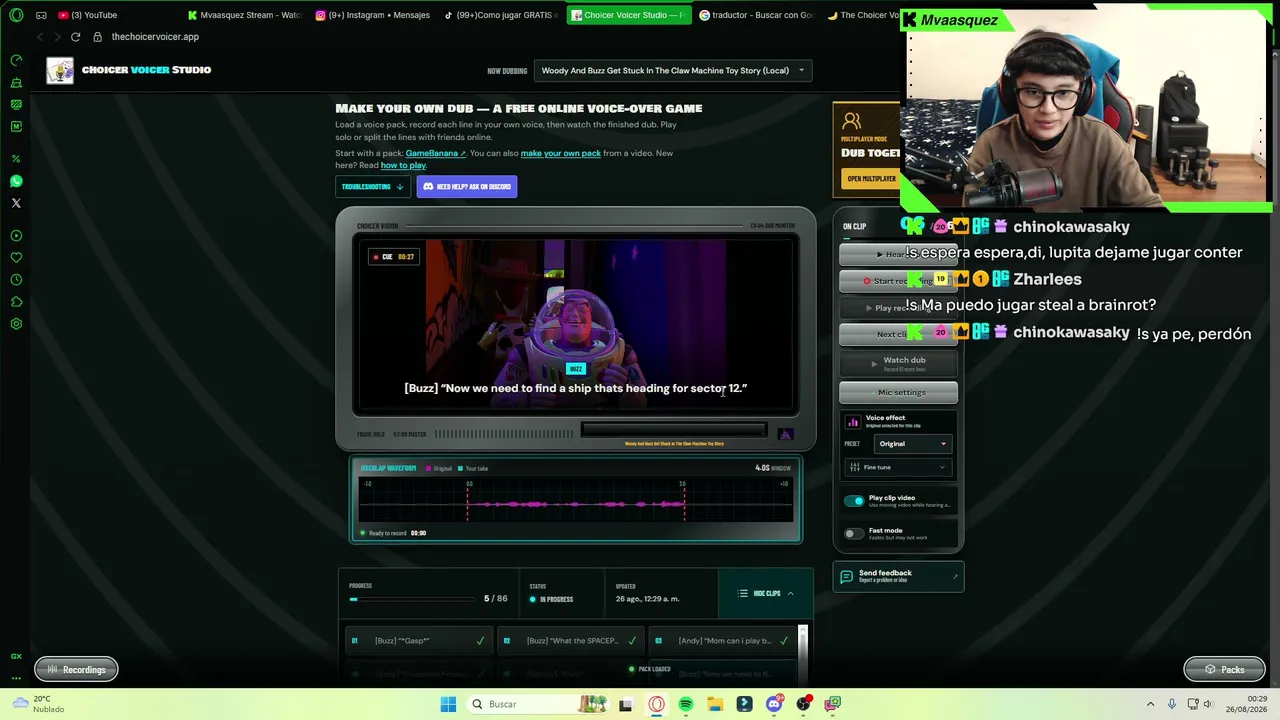Click the microphone icon in system tray

[1172, 704]
